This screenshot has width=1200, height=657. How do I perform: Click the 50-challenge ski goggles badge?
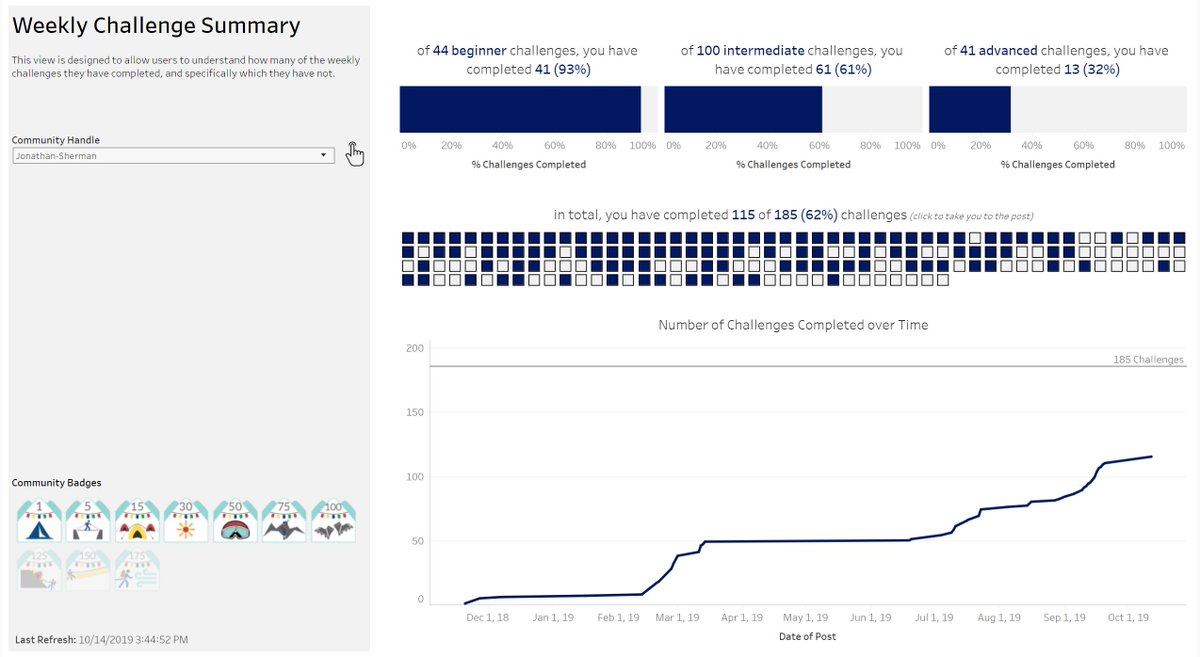234,521
